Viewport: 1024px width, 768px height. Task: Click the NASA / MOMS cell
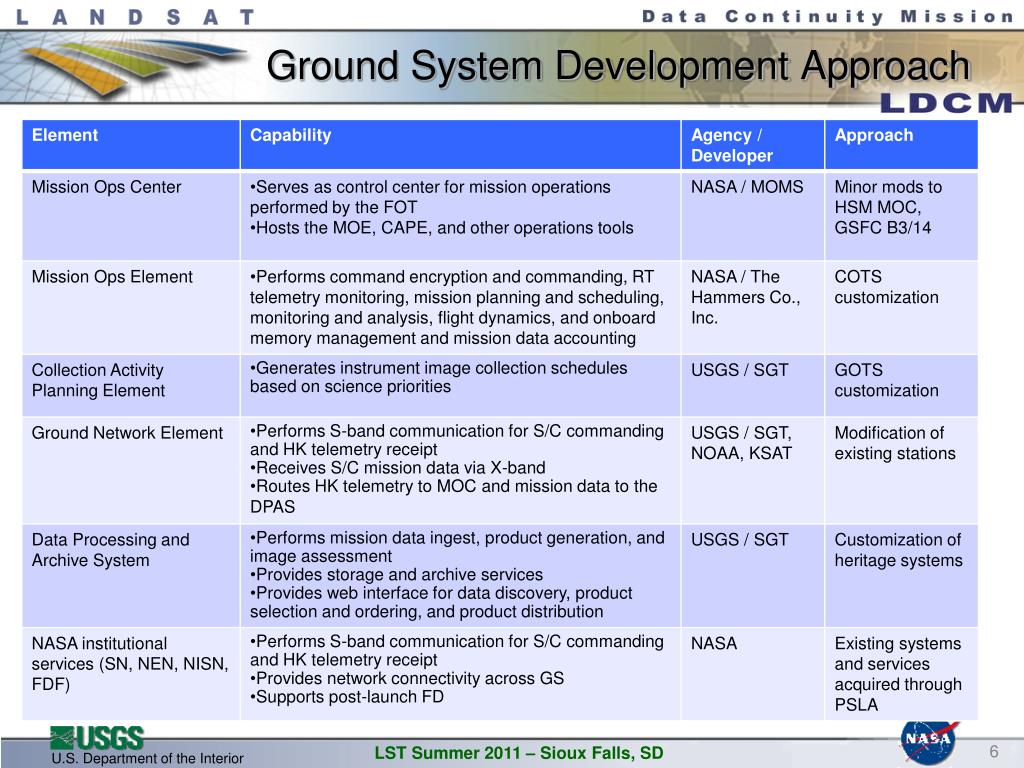(752, 216)
